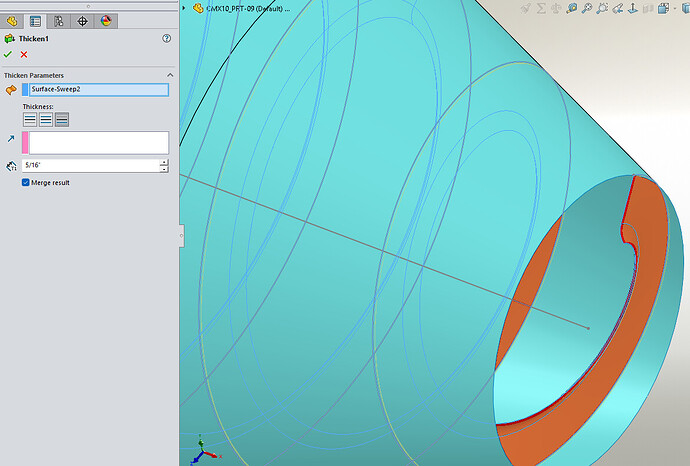Choose Thicken Side 2 option
Viewport: 690px width, 466px height.
click(x=62, y=120)
